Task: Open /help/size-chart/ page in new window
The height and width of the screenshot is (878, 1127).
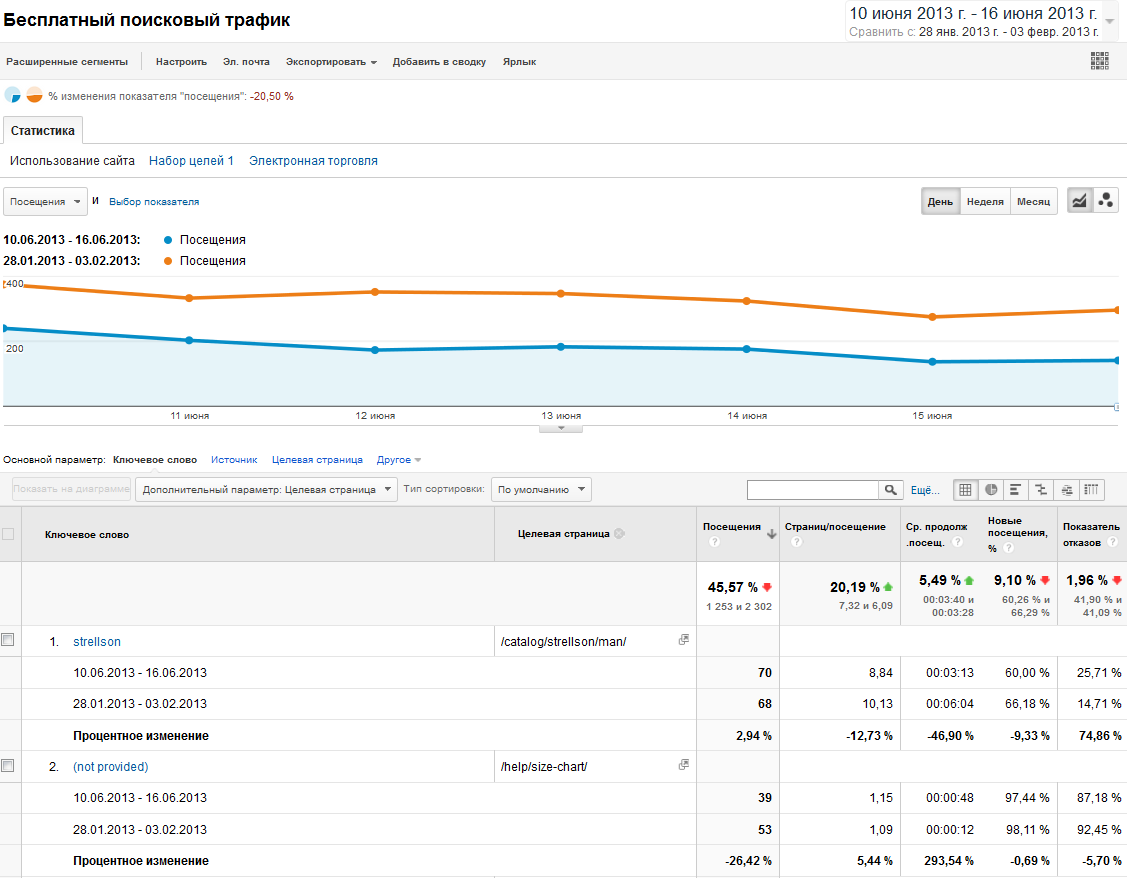Action: point(684,764)
